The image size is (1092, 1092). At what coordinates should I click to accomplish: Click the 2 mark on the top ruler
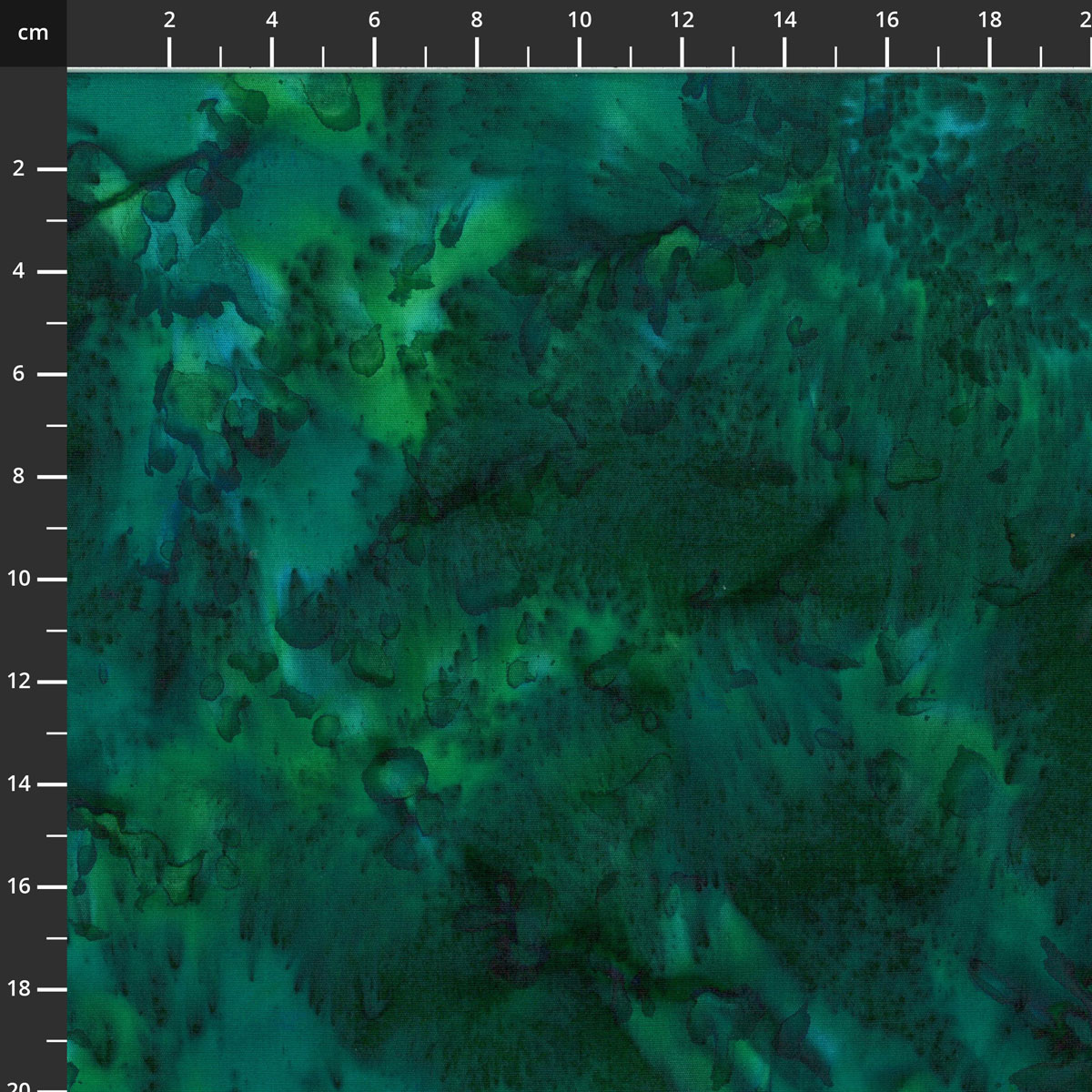pos(169,21)
